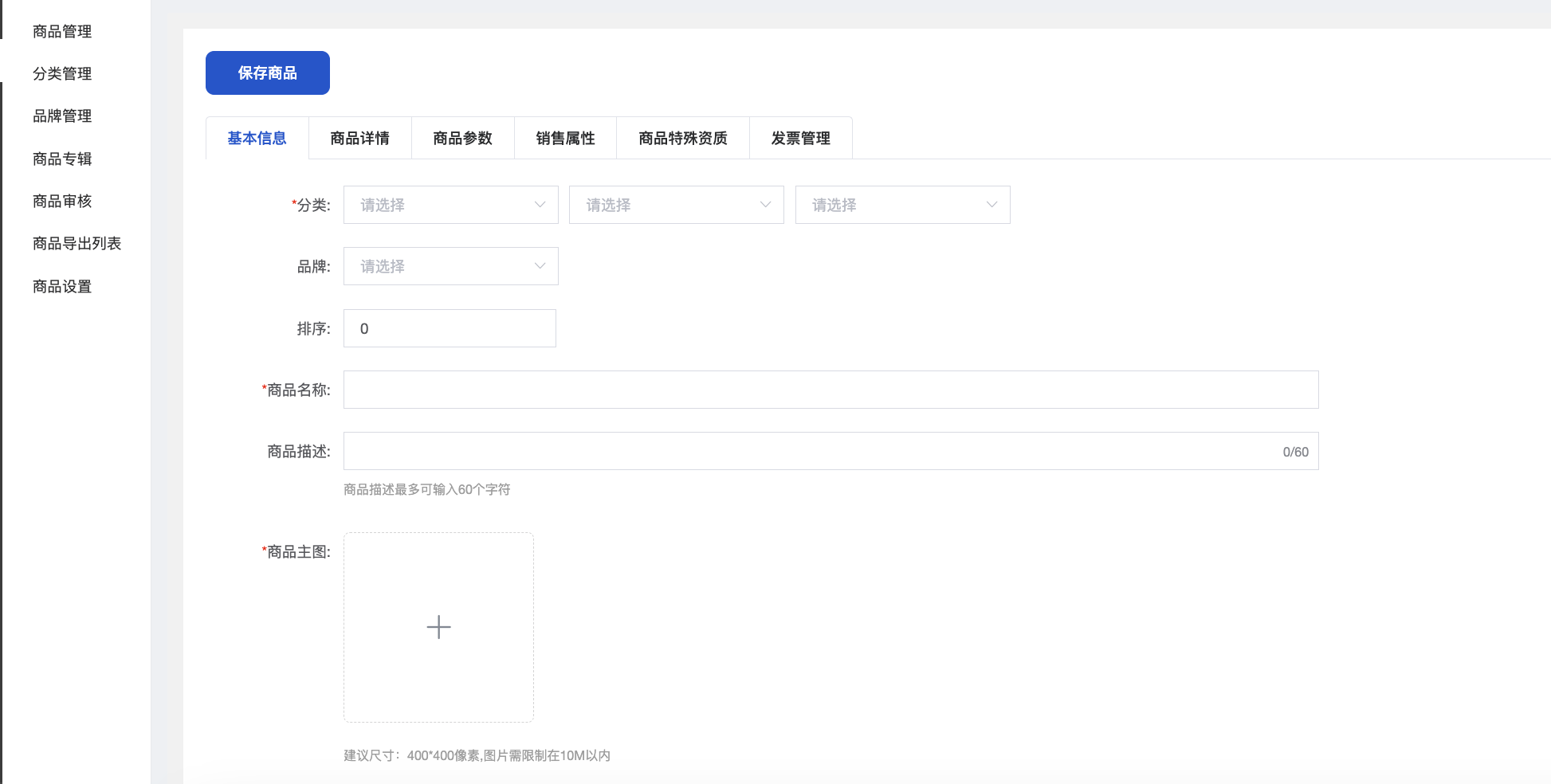The width and height of the screenshot is (1551, 784).
Task: Open the second 分类 dropdown
Action: (676, 205)
